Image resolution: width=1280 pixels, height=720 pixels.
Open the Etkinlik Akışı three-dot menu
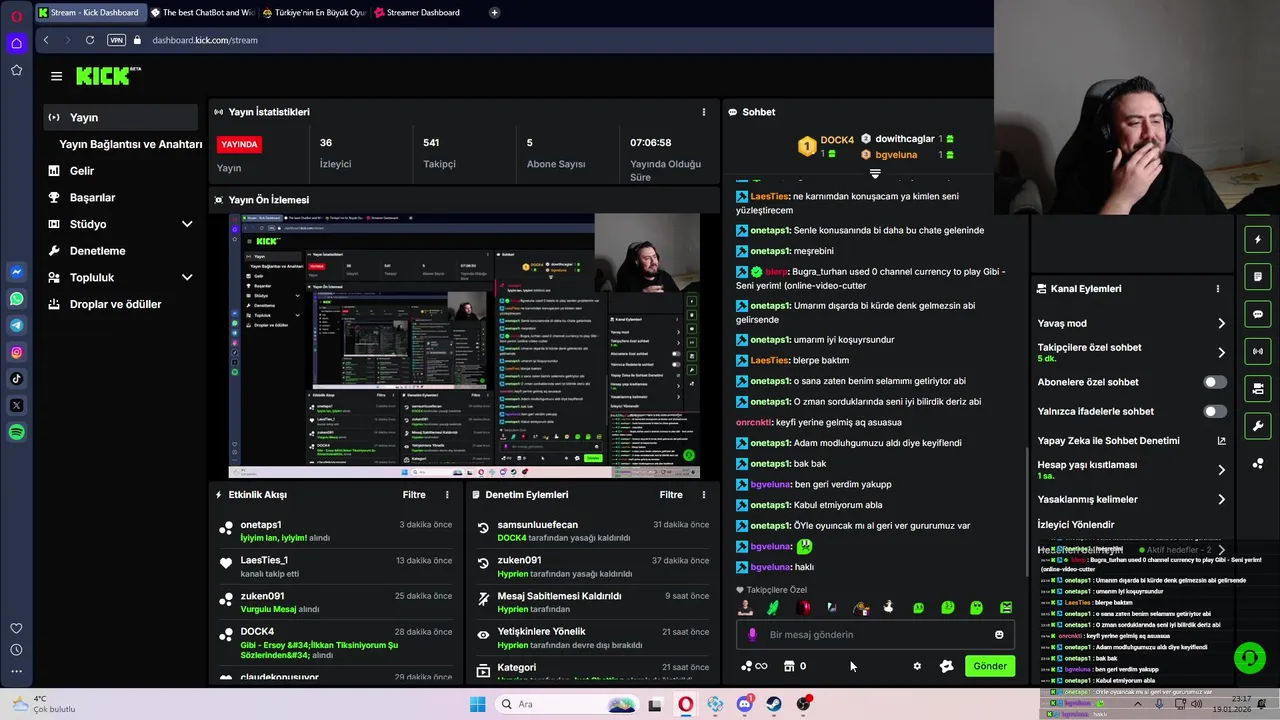coord(447,495)
